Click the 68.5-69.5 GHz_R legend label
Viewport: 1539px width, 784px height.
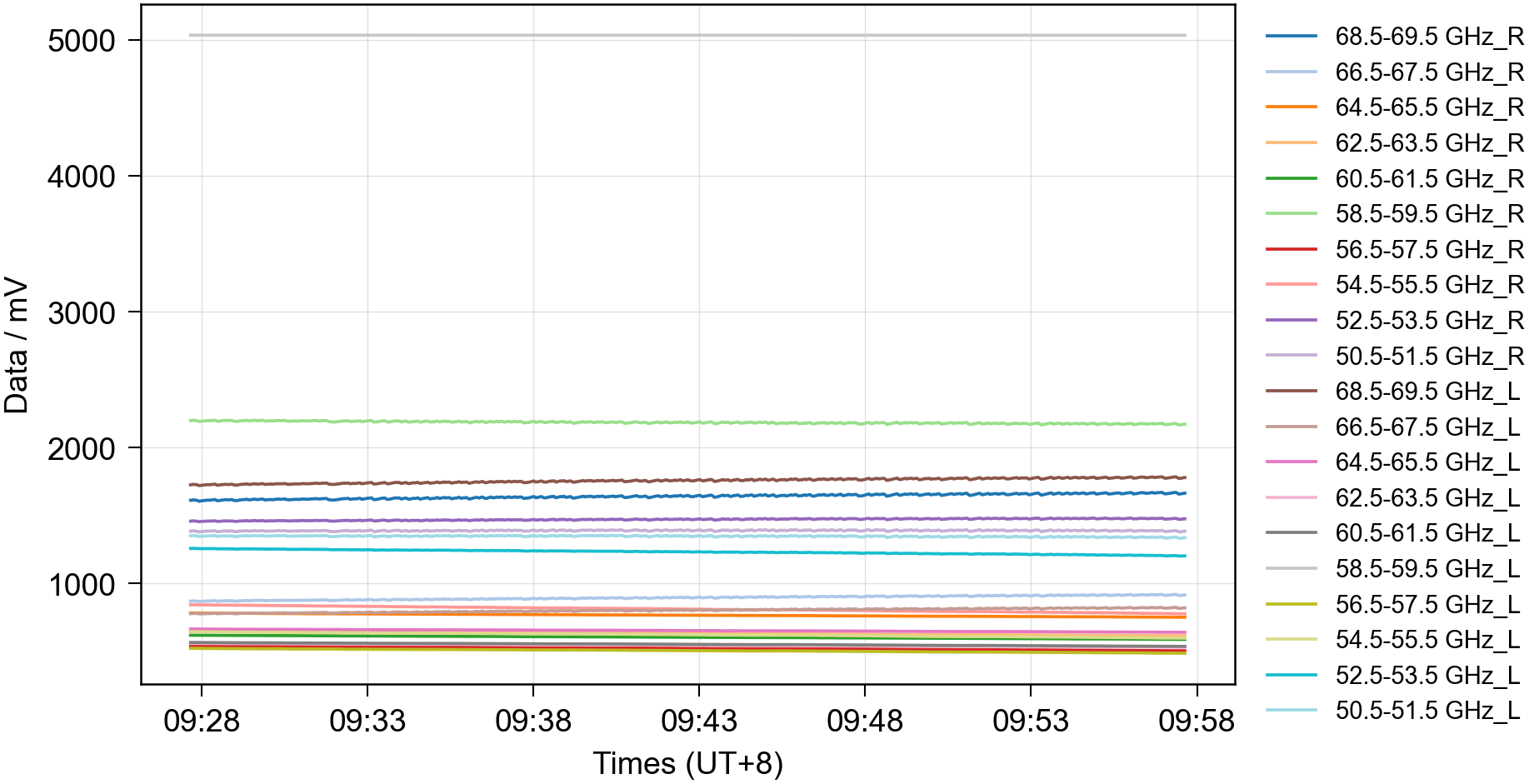[1428, 37]
